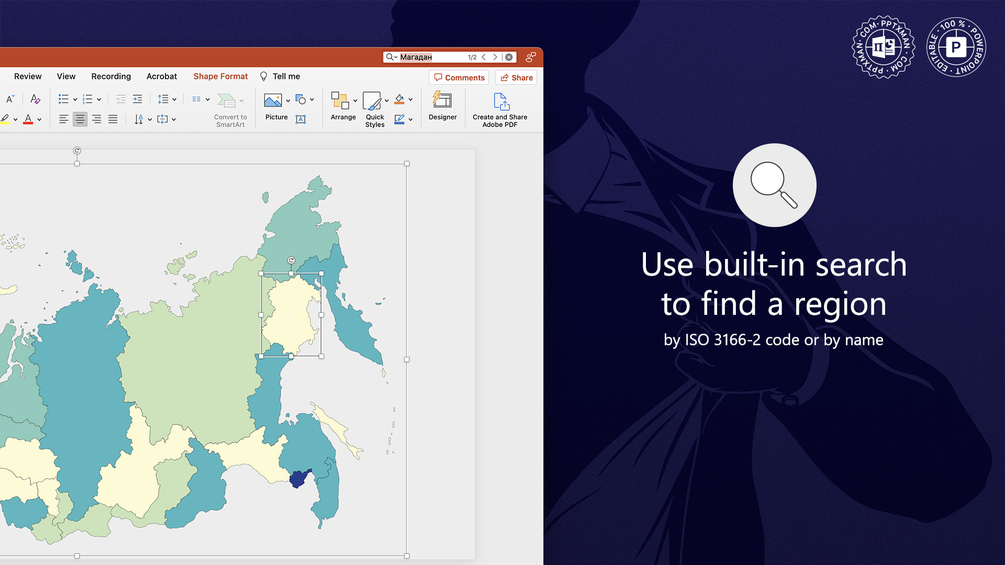Image resolution: width=1005 pixels, height=565 pixels.
Task: Click inside the search field containing Магадан
Action: [433, 57]
